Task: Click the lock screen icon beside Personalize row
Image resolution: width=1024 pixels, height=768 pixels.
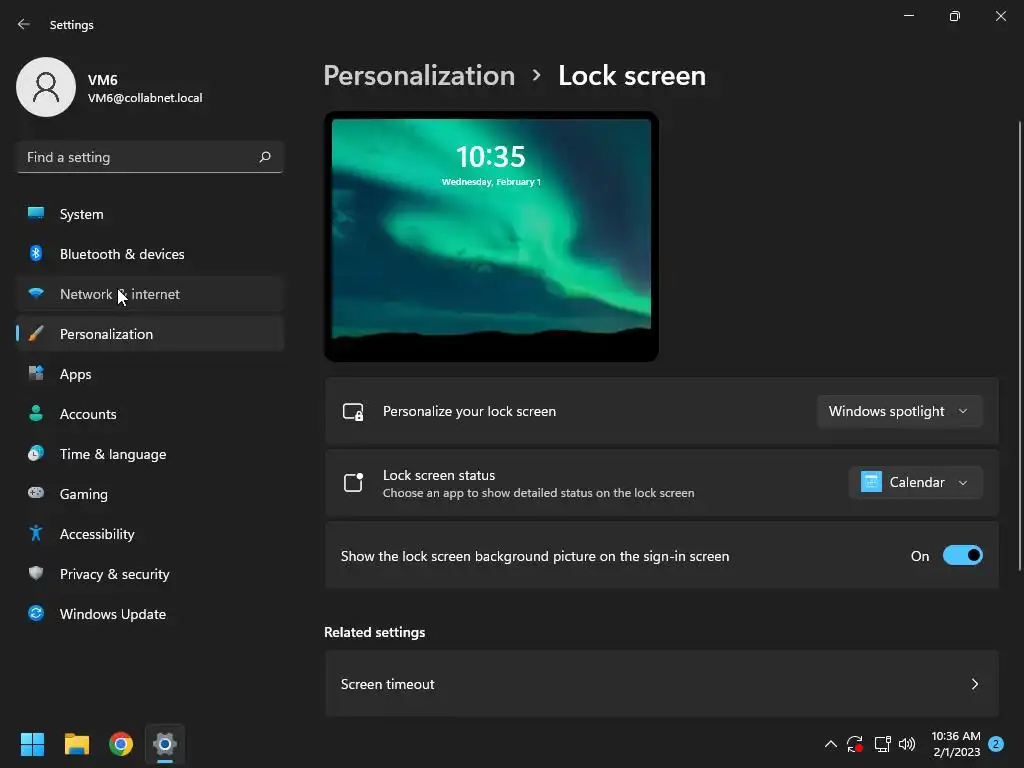Action: pos(353,411)
